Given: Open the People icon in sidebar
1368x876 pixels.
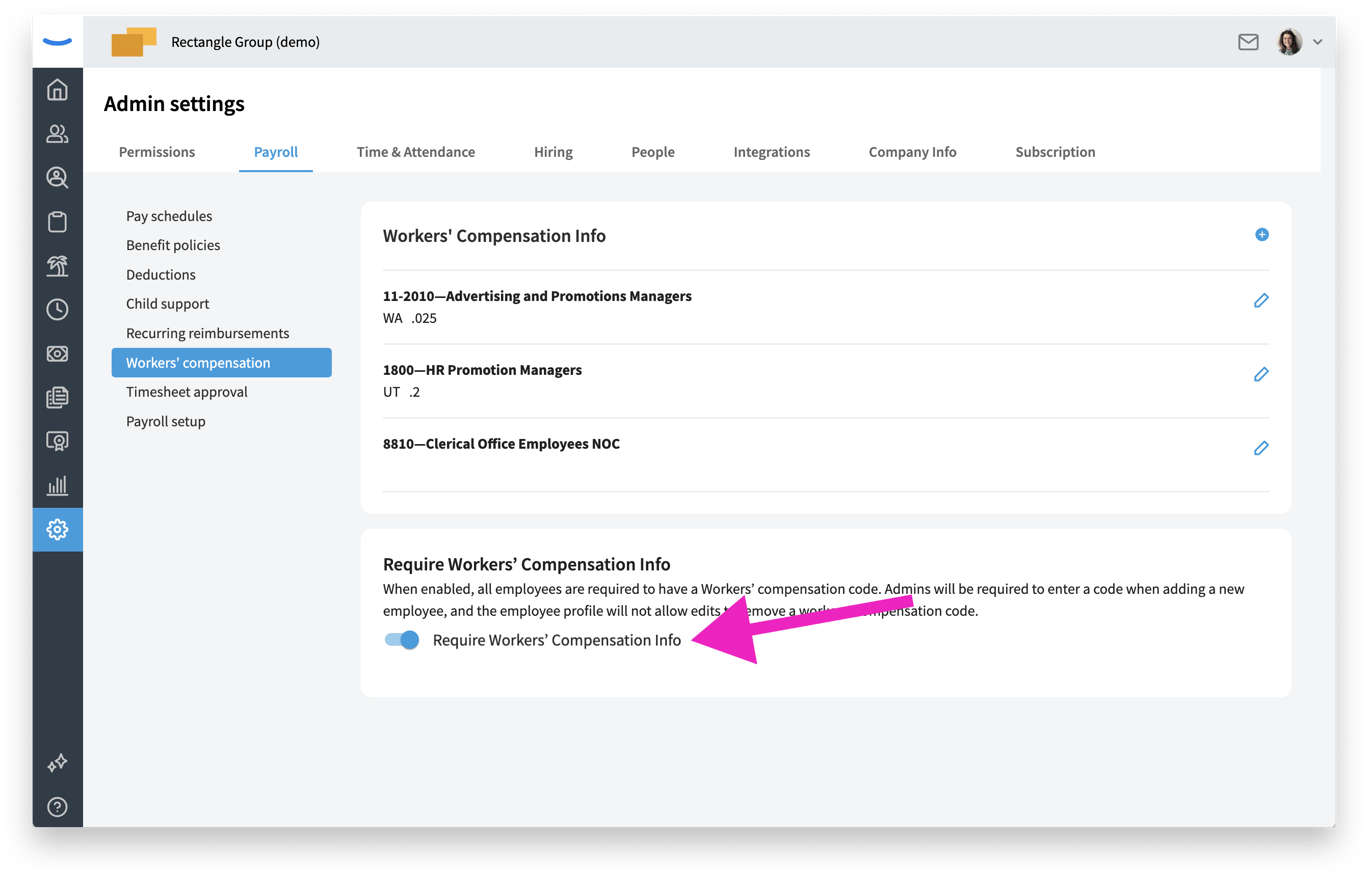Looking at the screenshot, I should click(57, 134).
